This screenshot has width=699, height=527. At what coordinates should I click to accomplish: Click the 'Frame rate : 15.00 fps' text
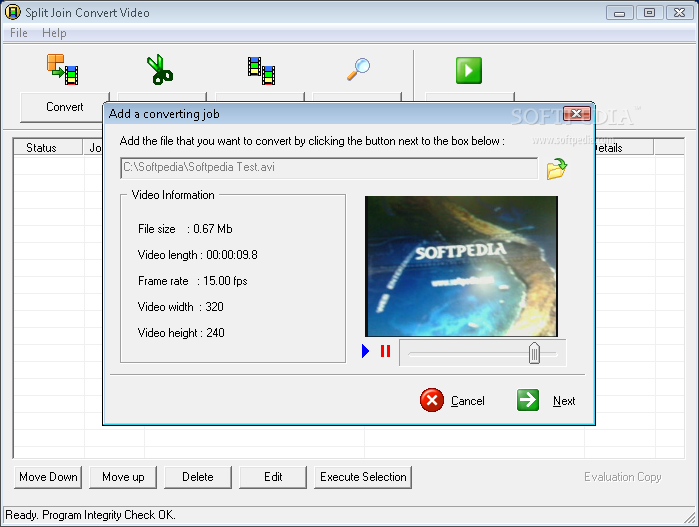point(193,281)
